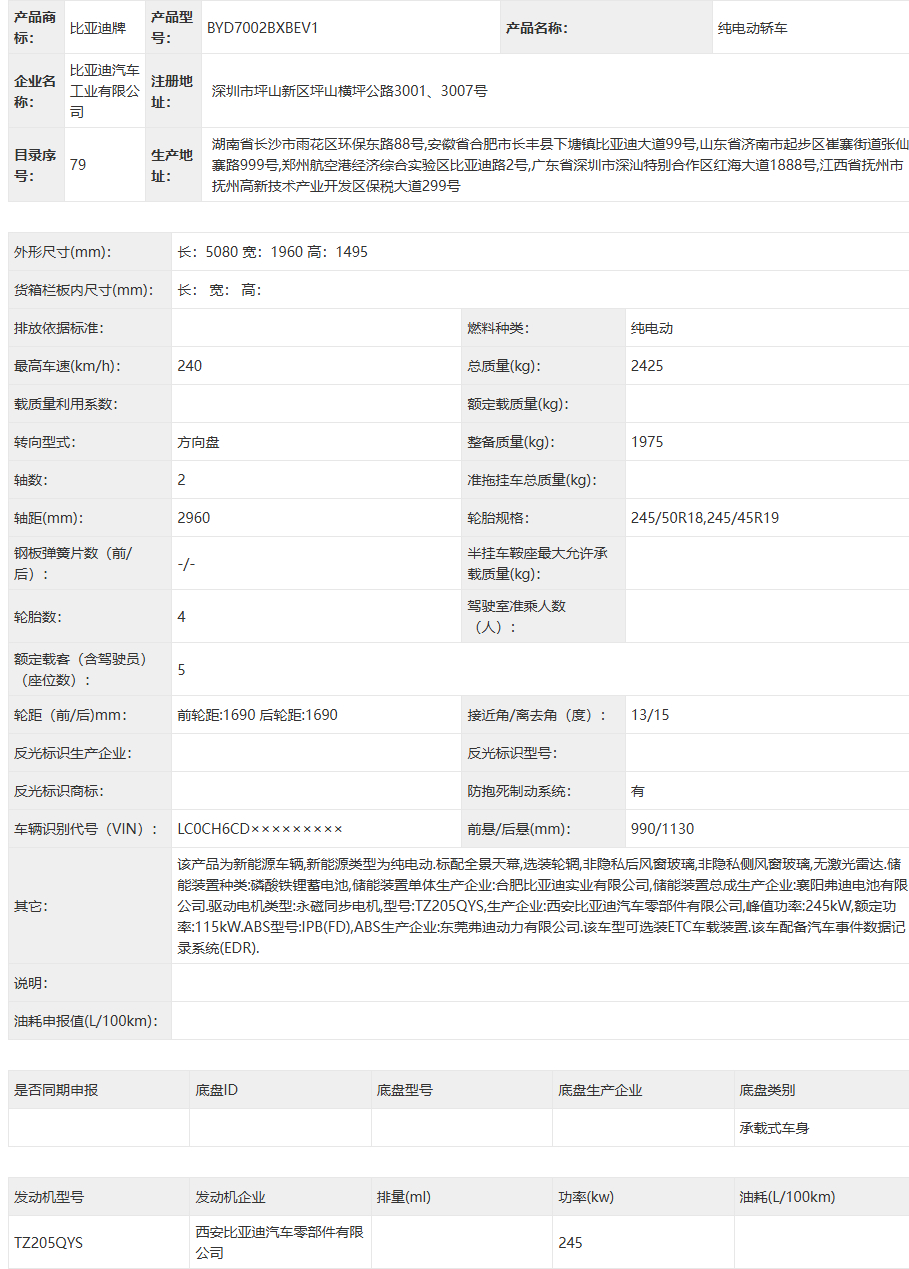Click engine model value TZ205QYS
The image size is (909, 1269).
[x=48, y=1243]
